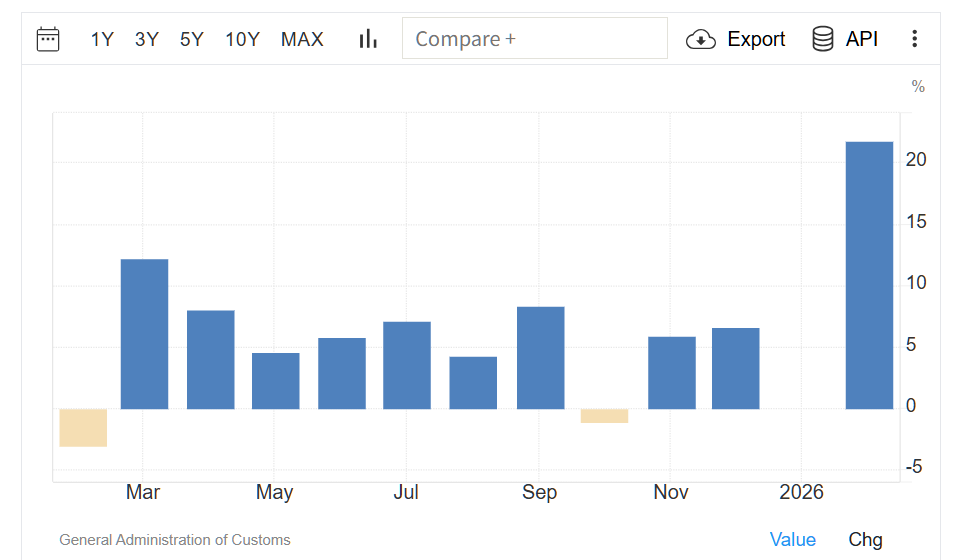Click the first negative tan bar before March
This screenshot has width=963, height=560.
[x=83, y=427]
